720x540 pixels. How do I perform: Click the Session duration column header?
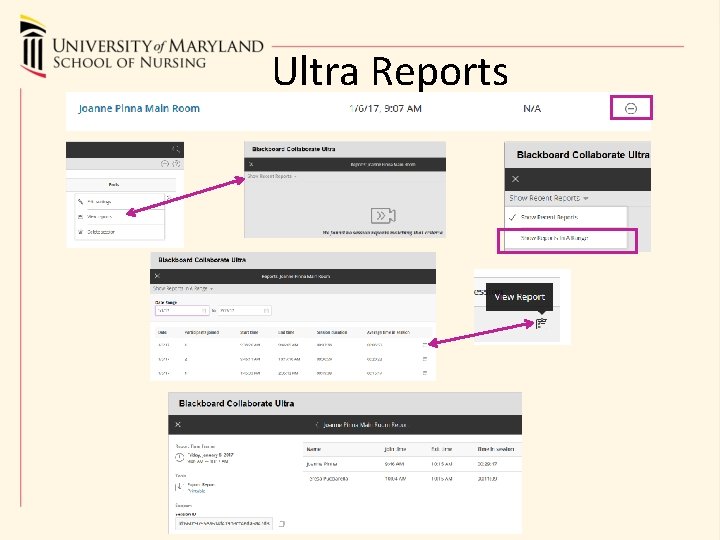tap(332, 332)
